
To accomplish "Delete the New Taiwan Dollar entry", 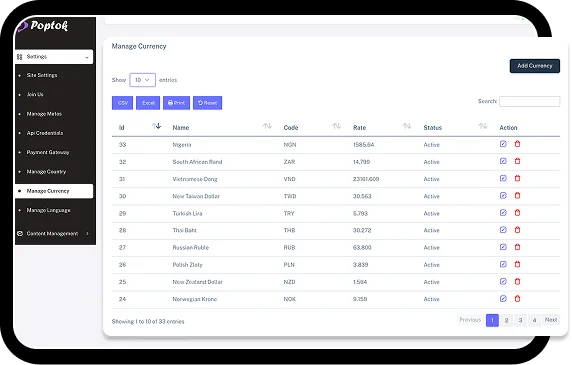I will [x=517, y=195].
